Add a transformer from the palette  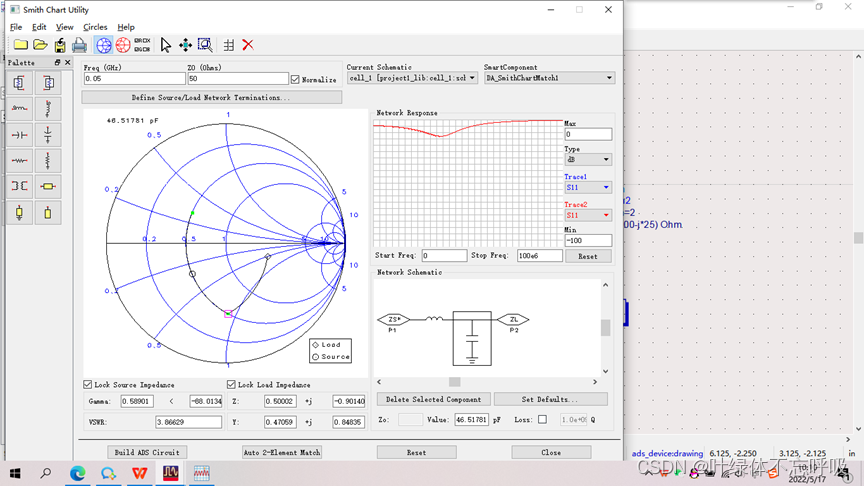[19, 186]
